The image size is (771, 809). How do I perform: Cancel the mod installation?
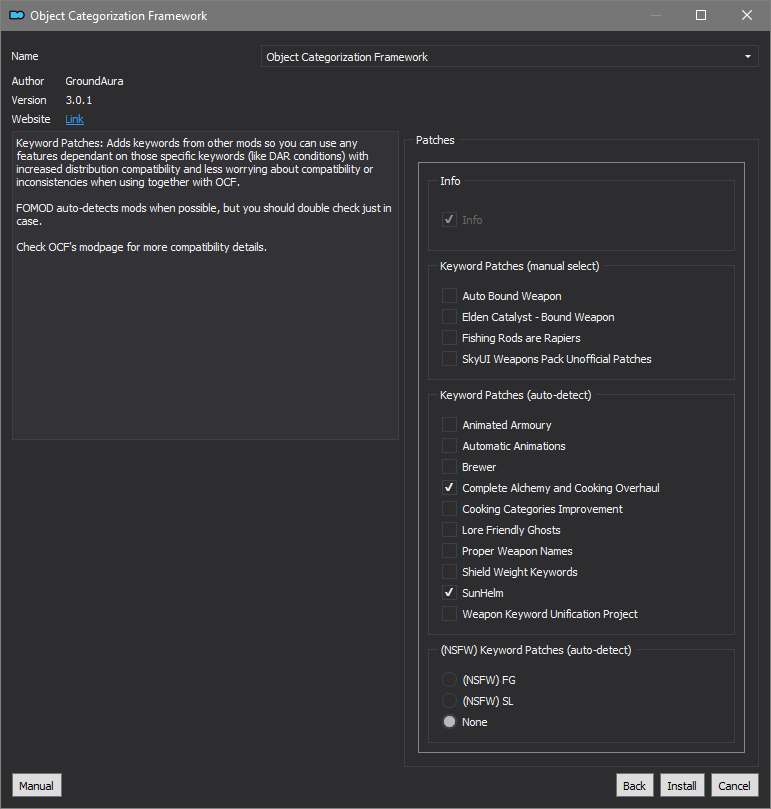point(734,785)
